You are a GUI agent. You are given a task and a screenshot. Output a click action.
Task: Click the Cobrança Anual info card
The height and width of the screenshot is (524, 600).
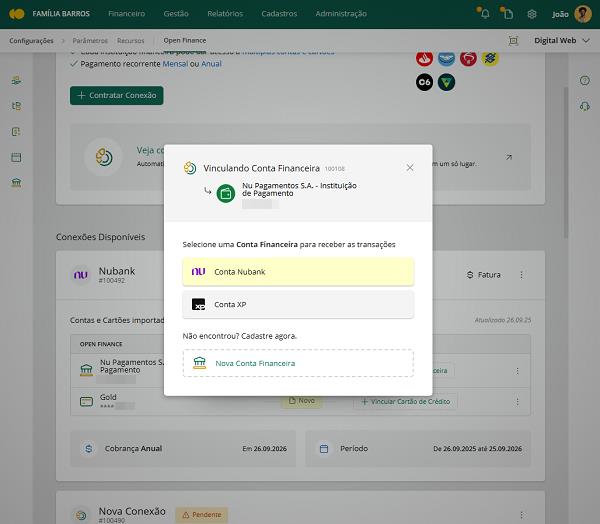[x=183, y=449]
